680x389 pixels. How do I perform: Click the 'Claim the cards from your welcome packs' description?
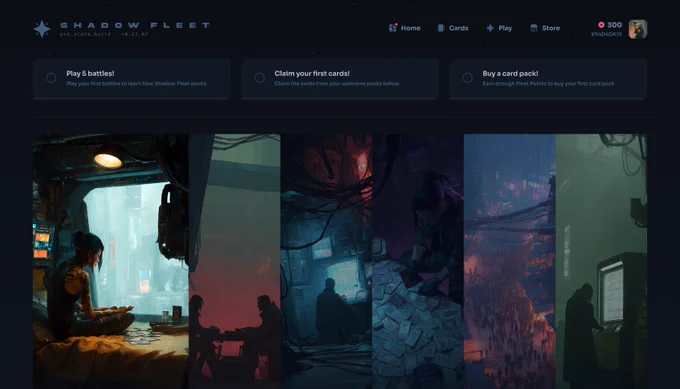coord(337,83)
